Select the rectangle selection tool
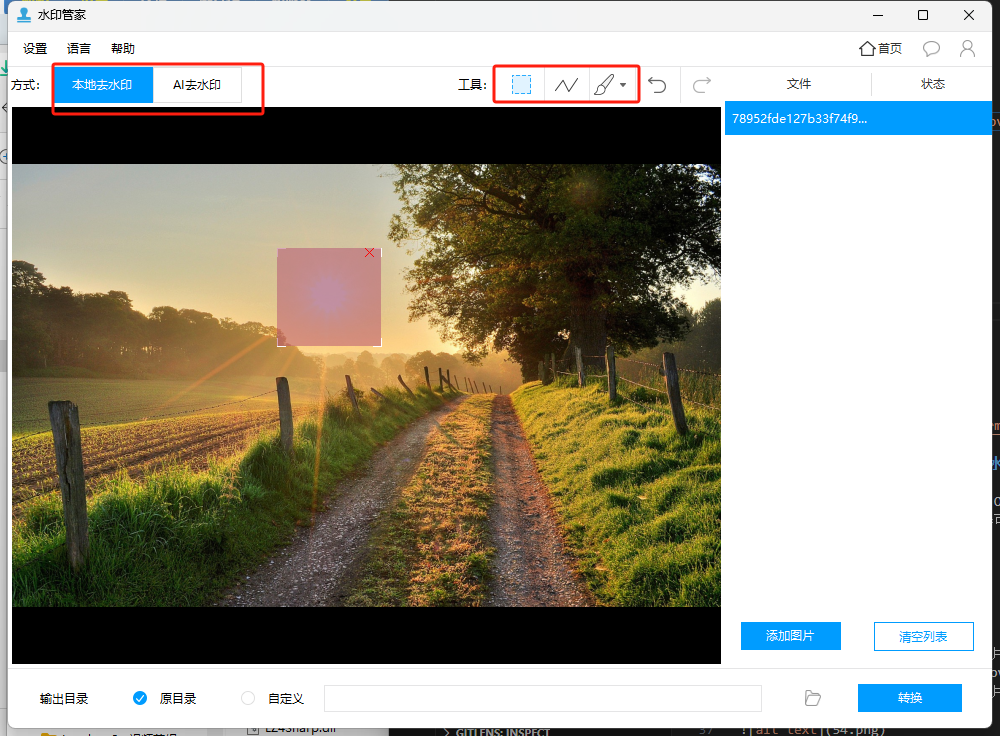 point(521,84)
